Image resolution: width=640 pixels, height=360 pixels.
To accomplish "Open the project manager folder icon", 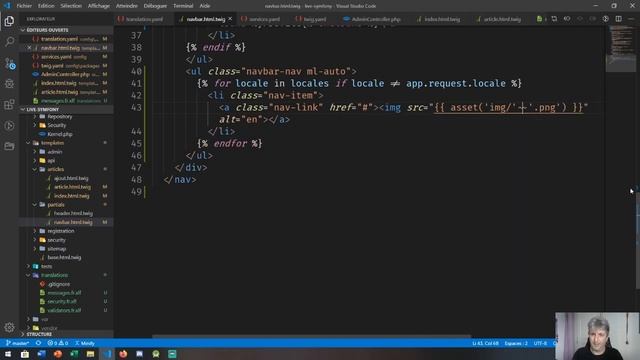I will (9, 146).
